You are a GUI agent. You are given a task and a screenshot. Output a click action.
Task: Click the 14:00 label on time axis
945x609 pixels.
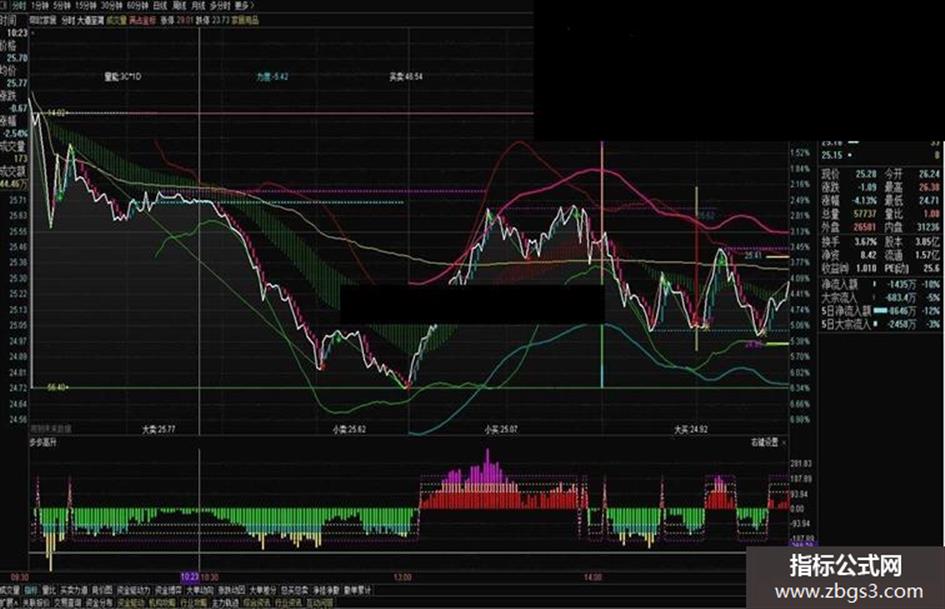(x=592, y=578)
